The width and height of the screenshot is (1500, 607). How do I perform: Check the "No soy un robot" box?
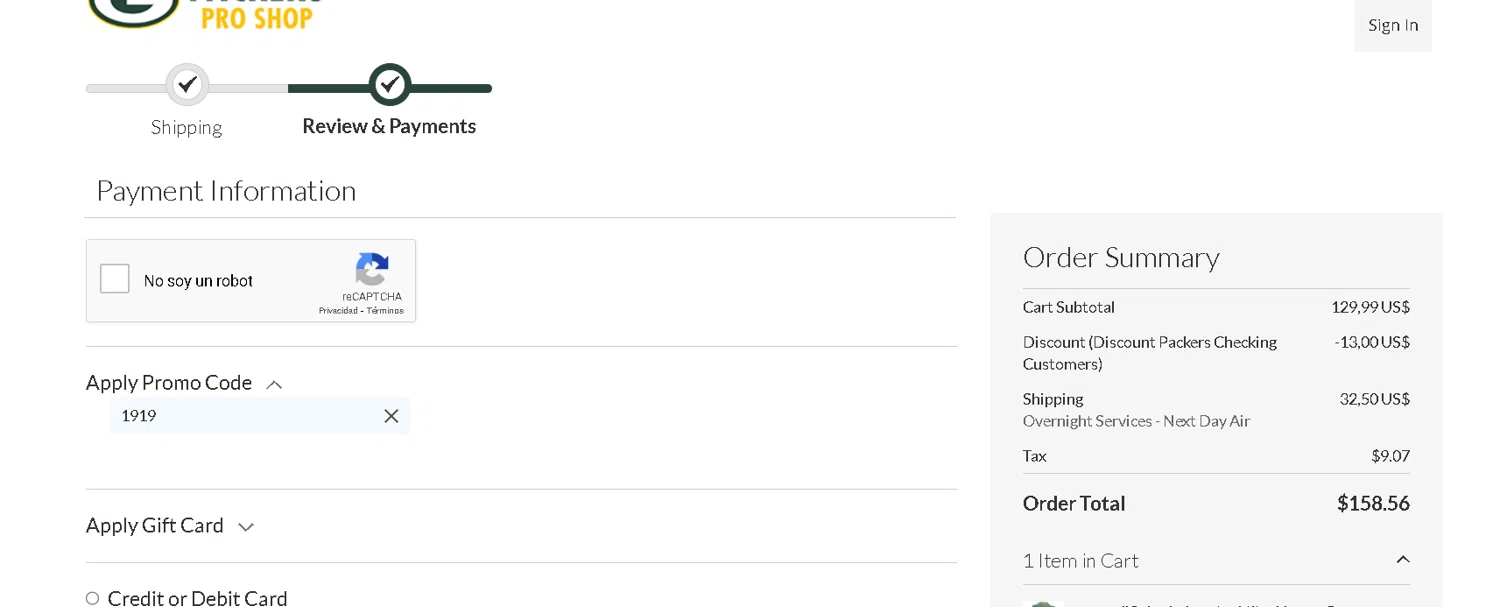click(x=115, y=279)
